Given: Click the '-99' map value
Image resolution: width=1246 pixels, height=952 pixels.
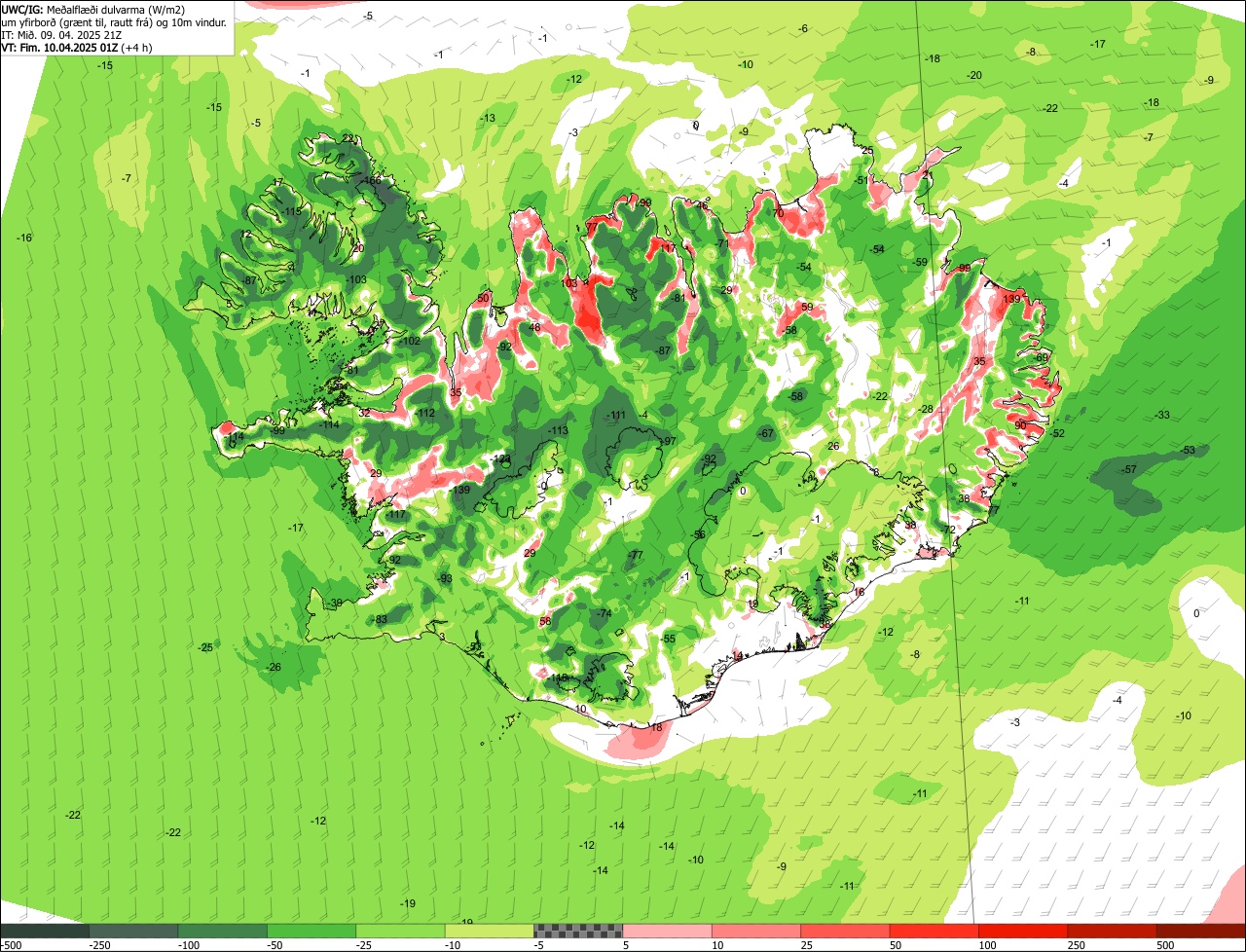Looking at the screenshot, I should tap(277, 431).
